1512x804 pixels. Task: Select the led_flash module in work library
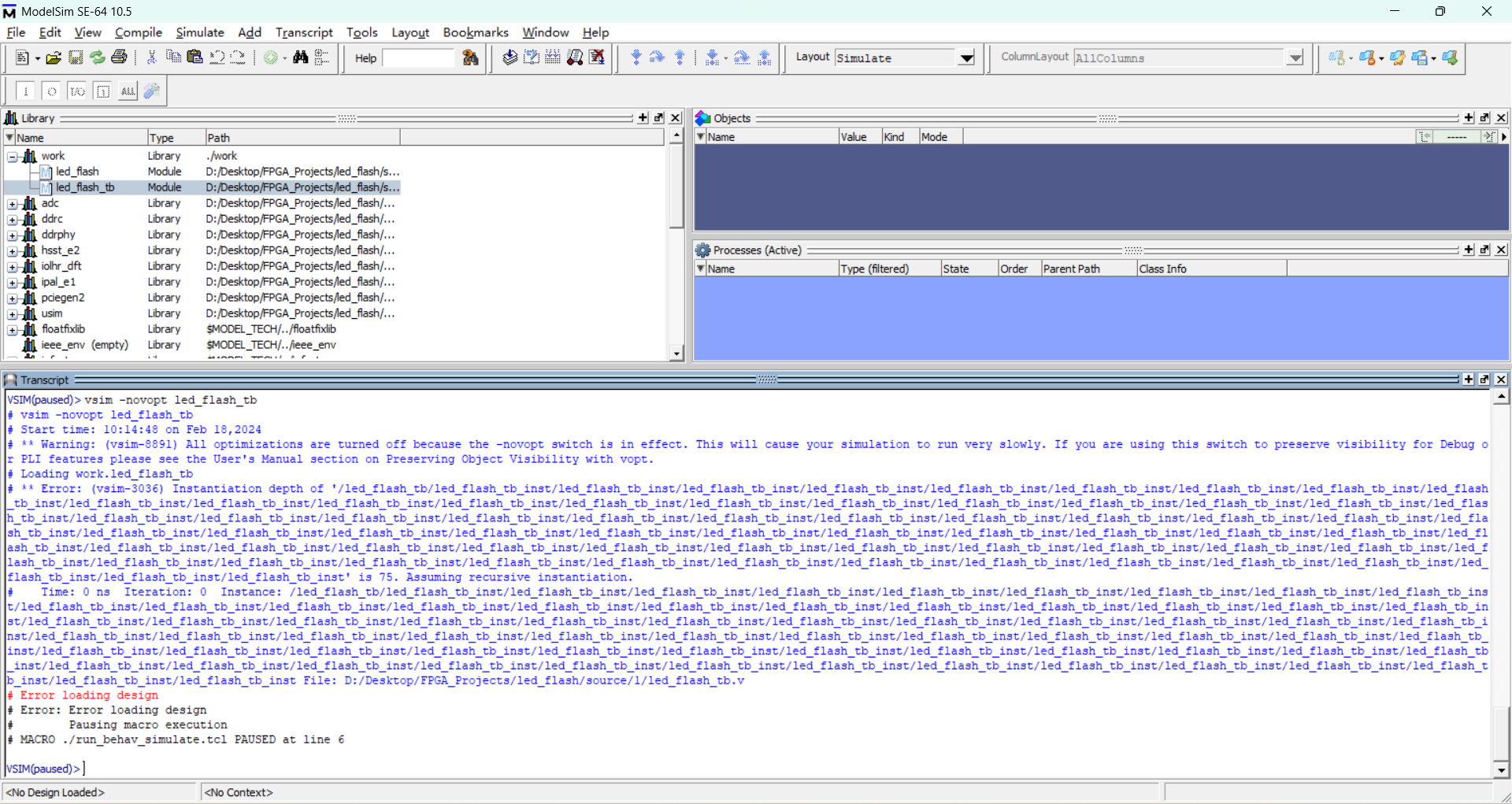click(77, 172)
